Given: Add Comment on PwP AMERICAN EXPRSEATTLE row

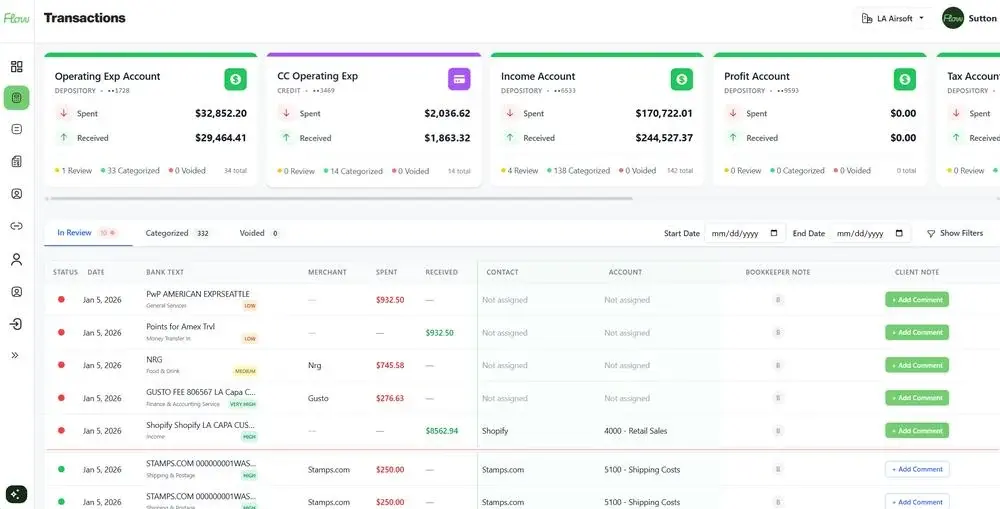Looking at the screenshot, I should click(x=917, y=300).
